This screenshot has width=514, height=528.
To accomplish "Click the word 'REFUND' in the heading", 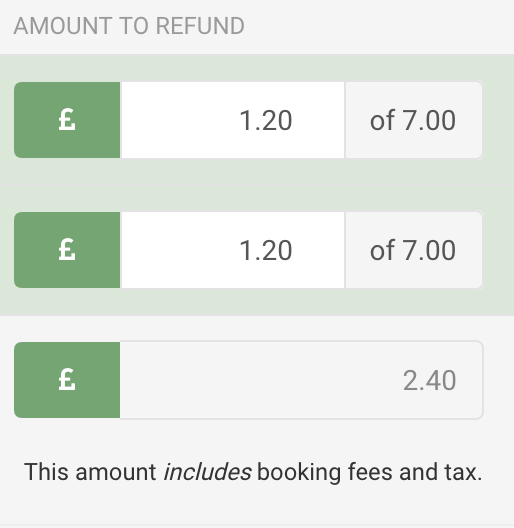I will click(200, 26).
